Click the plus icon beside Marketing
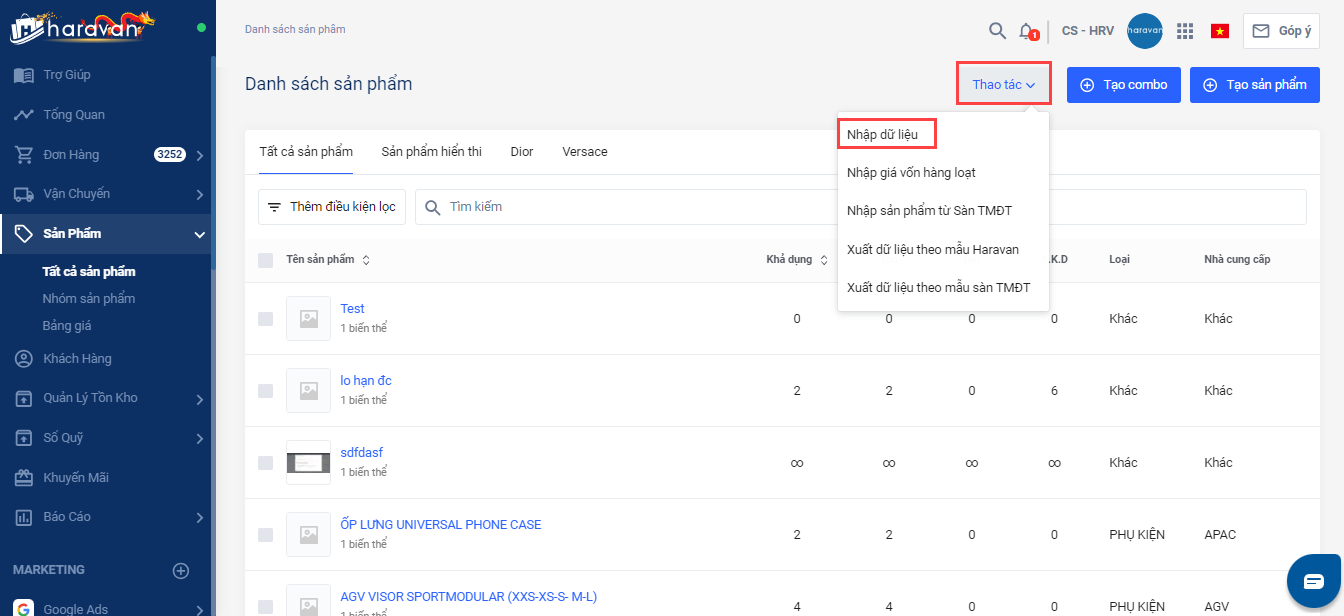This screenshot has height=616, width=1344. click(181, 570)
